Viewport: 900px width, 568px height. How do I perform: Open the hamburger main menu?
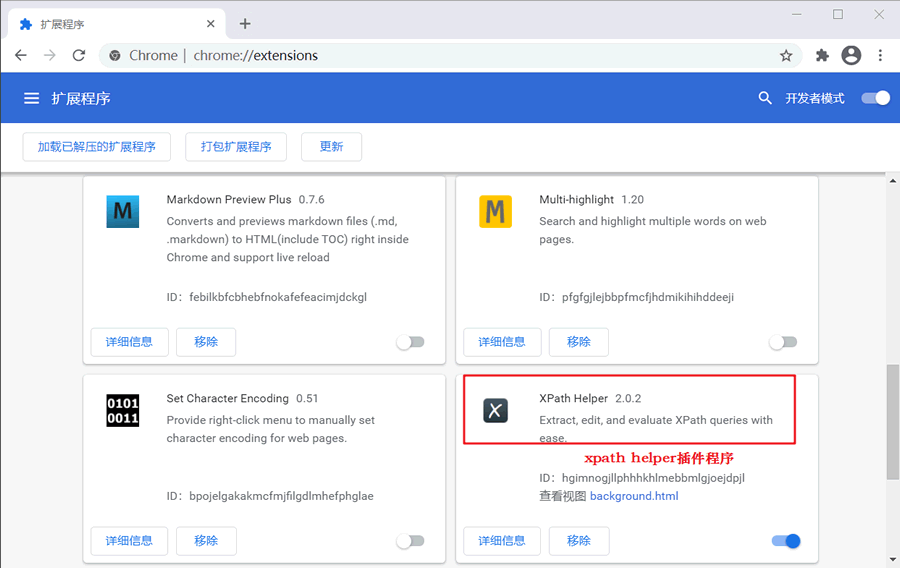[x=32, y=98]
